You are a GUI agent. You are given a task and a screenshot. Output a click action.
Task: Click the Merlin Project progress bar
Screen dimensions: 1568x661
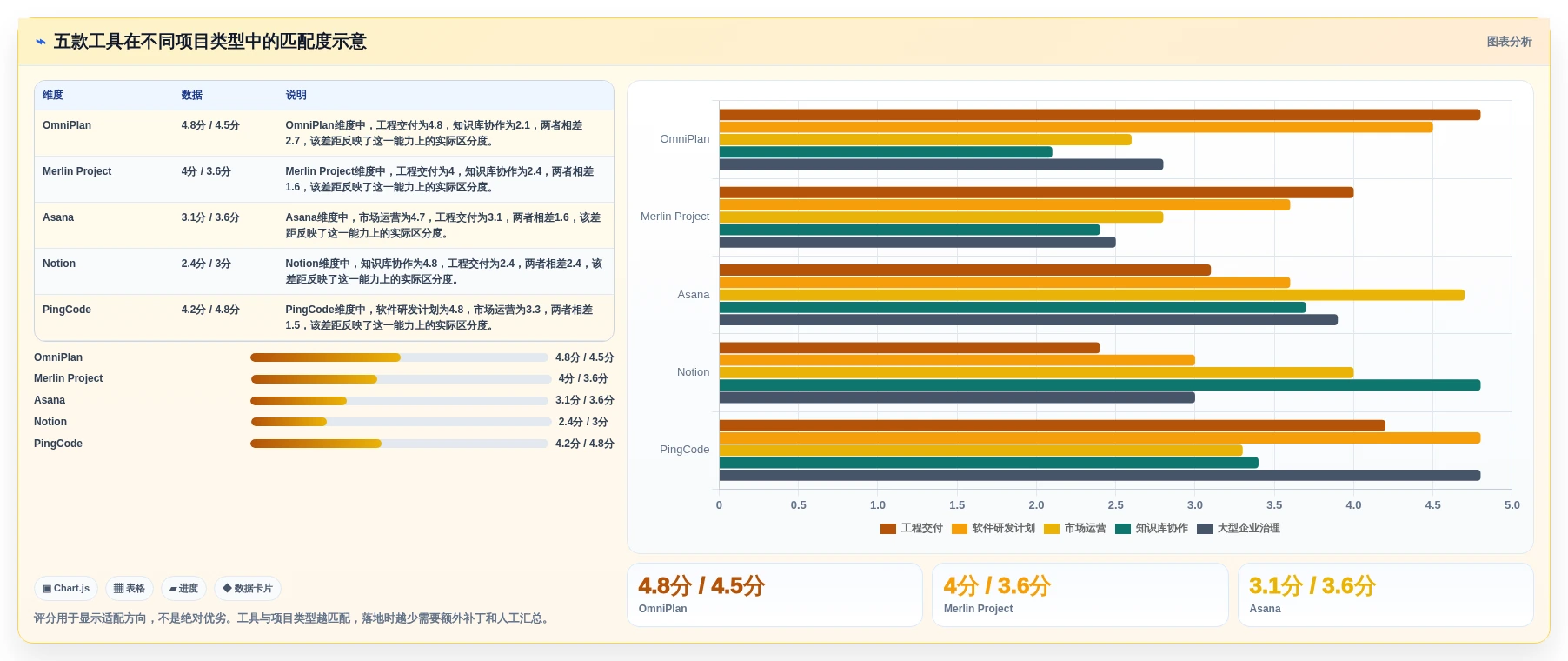tap(401, 379)
